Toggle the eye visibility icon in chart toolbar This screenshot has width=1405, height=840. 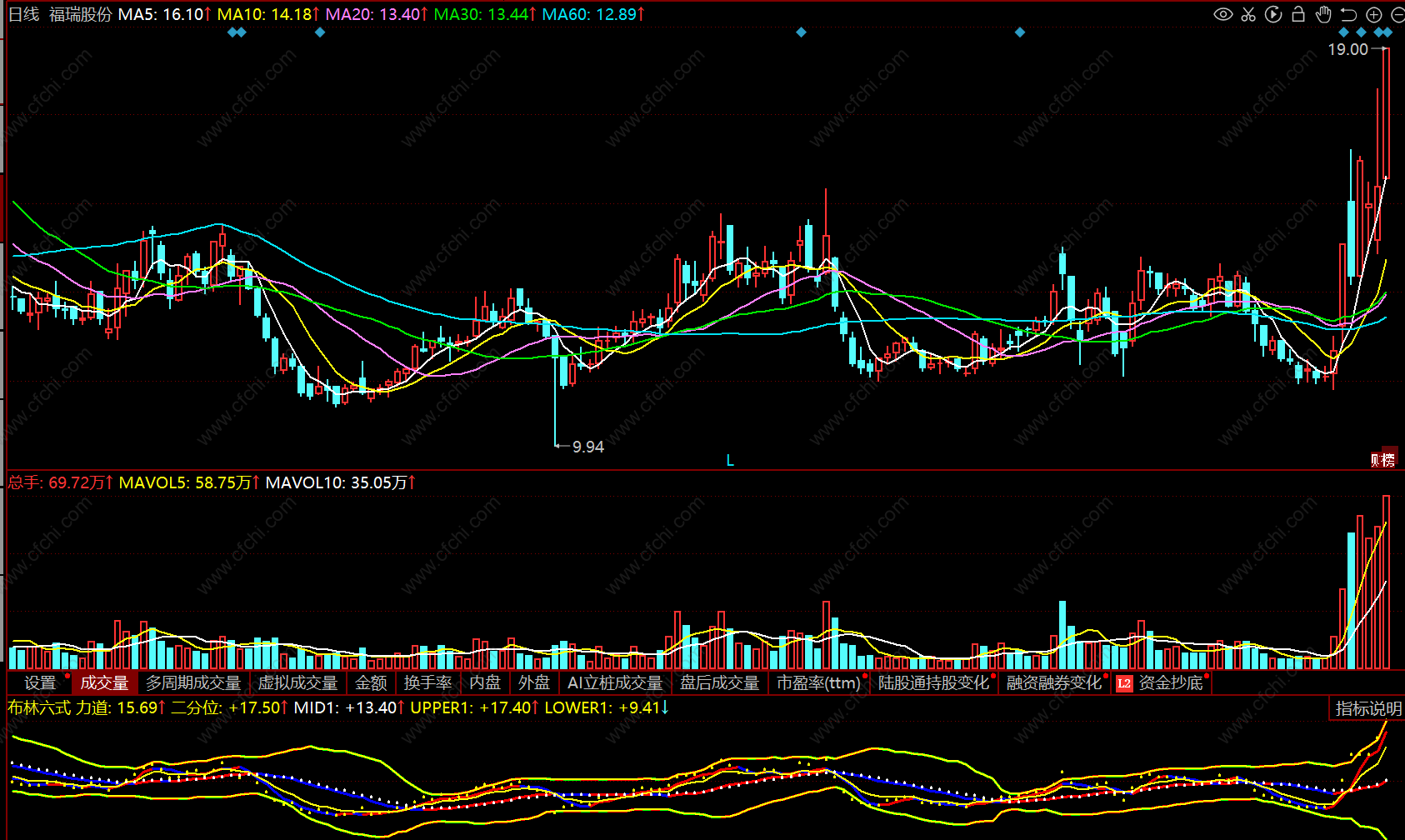click(x=1222, y=14)
